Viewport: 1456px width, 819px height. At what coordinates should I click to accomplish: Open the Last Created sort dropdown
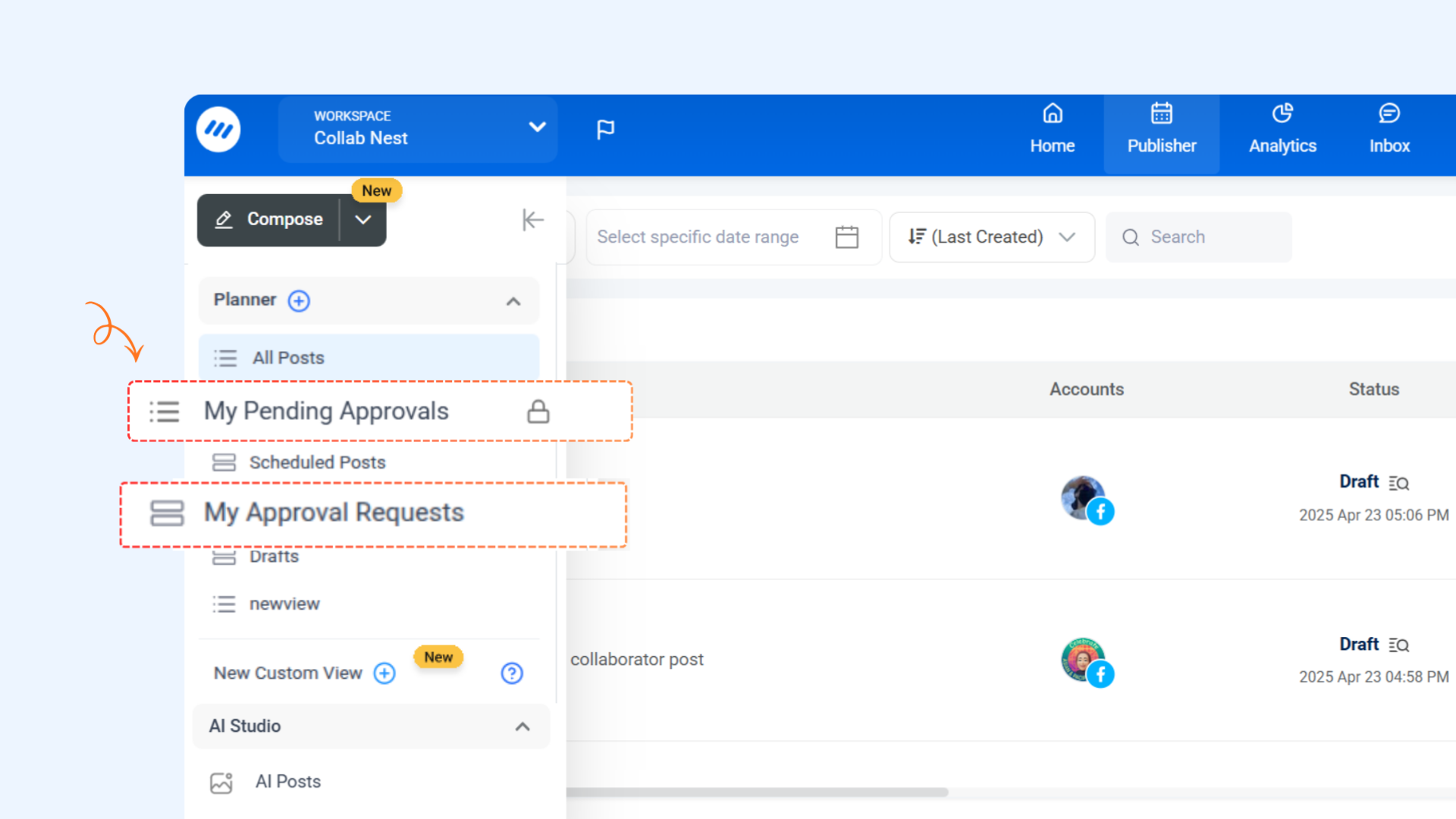pos(991,237)
